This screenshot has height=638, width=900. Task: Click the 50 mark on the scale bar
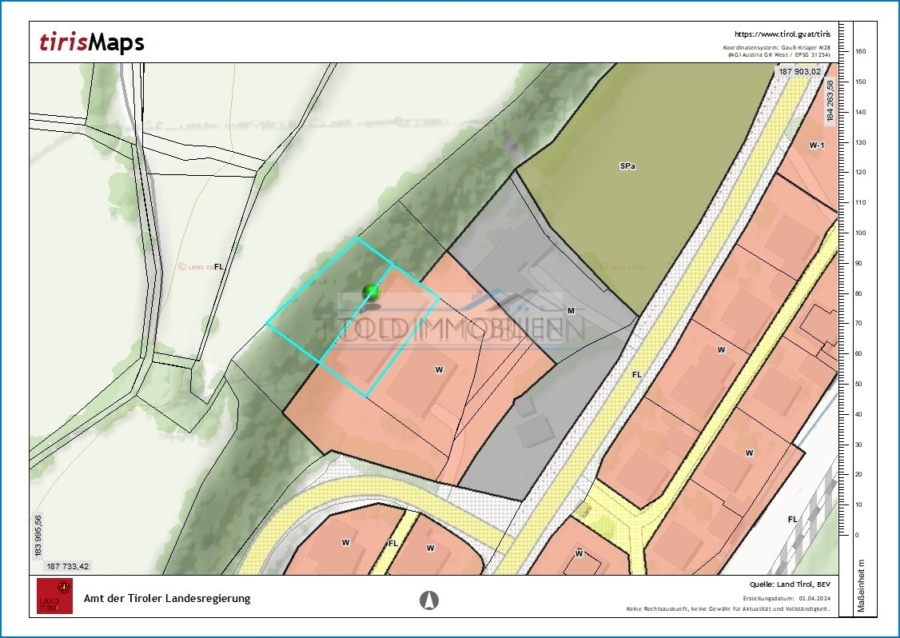(859, 384)
